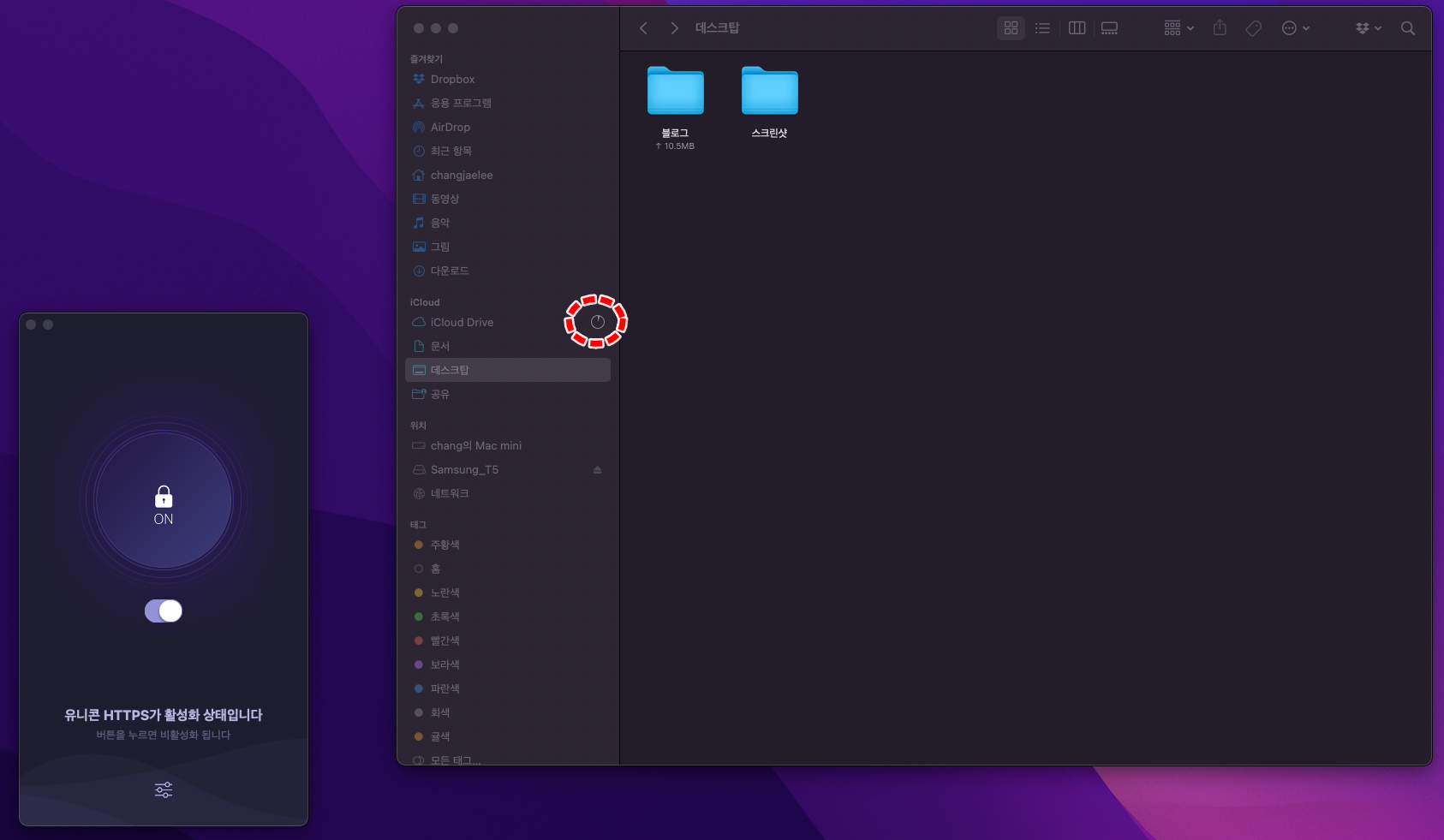Viewport: 1444px width, 840px height.
Task: Open 동영상 in the sidebar
Action: click(x=508, y=199)
